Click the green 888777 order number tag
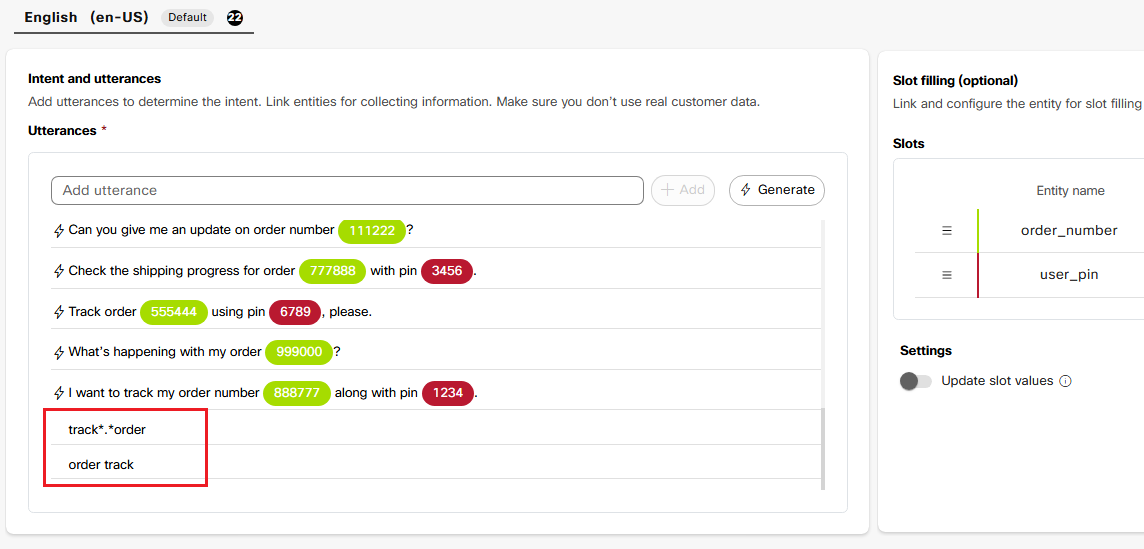 click(296, 393)
